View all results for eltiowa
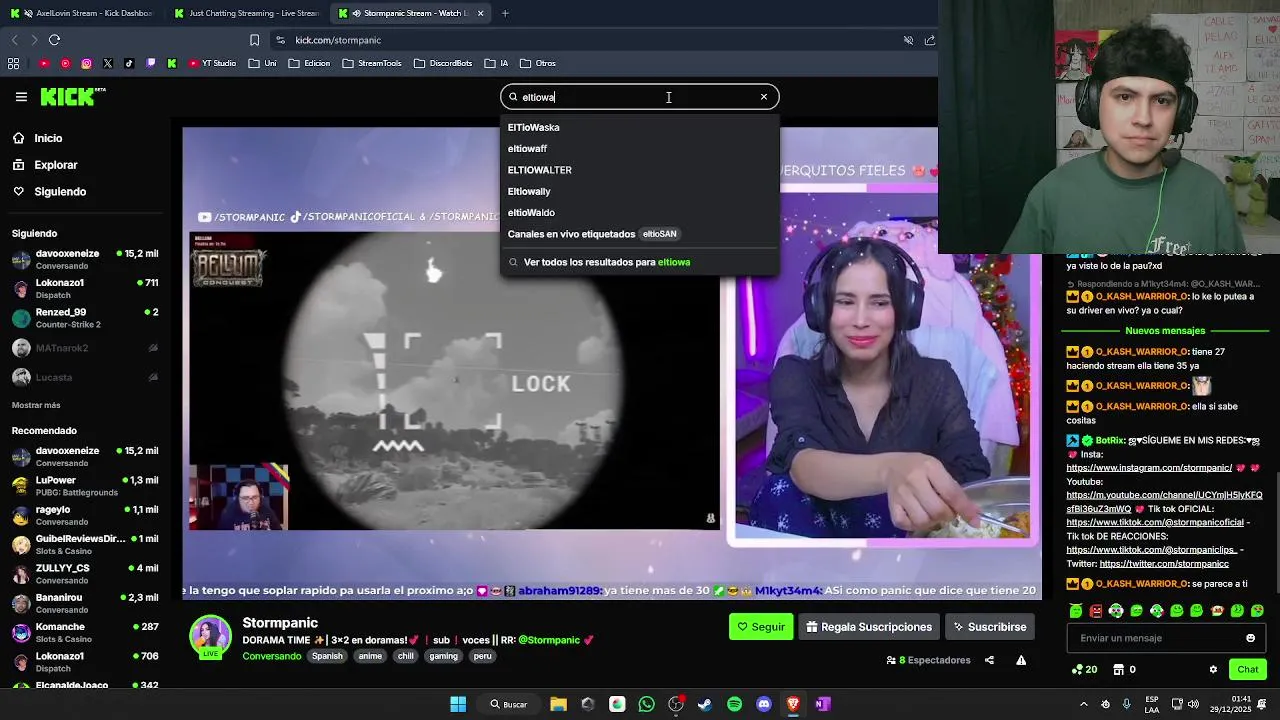This screenshot has width=1280, height=720. (x=639, y=262)
